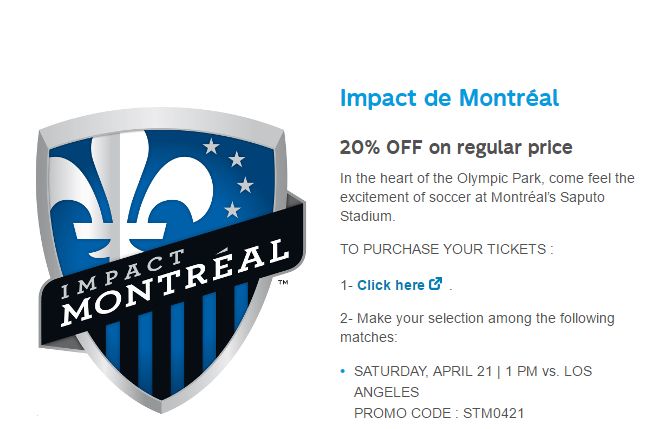Click the external link icon beside Click here
This screenshot has width=656, height=429.
pos(436,284)
